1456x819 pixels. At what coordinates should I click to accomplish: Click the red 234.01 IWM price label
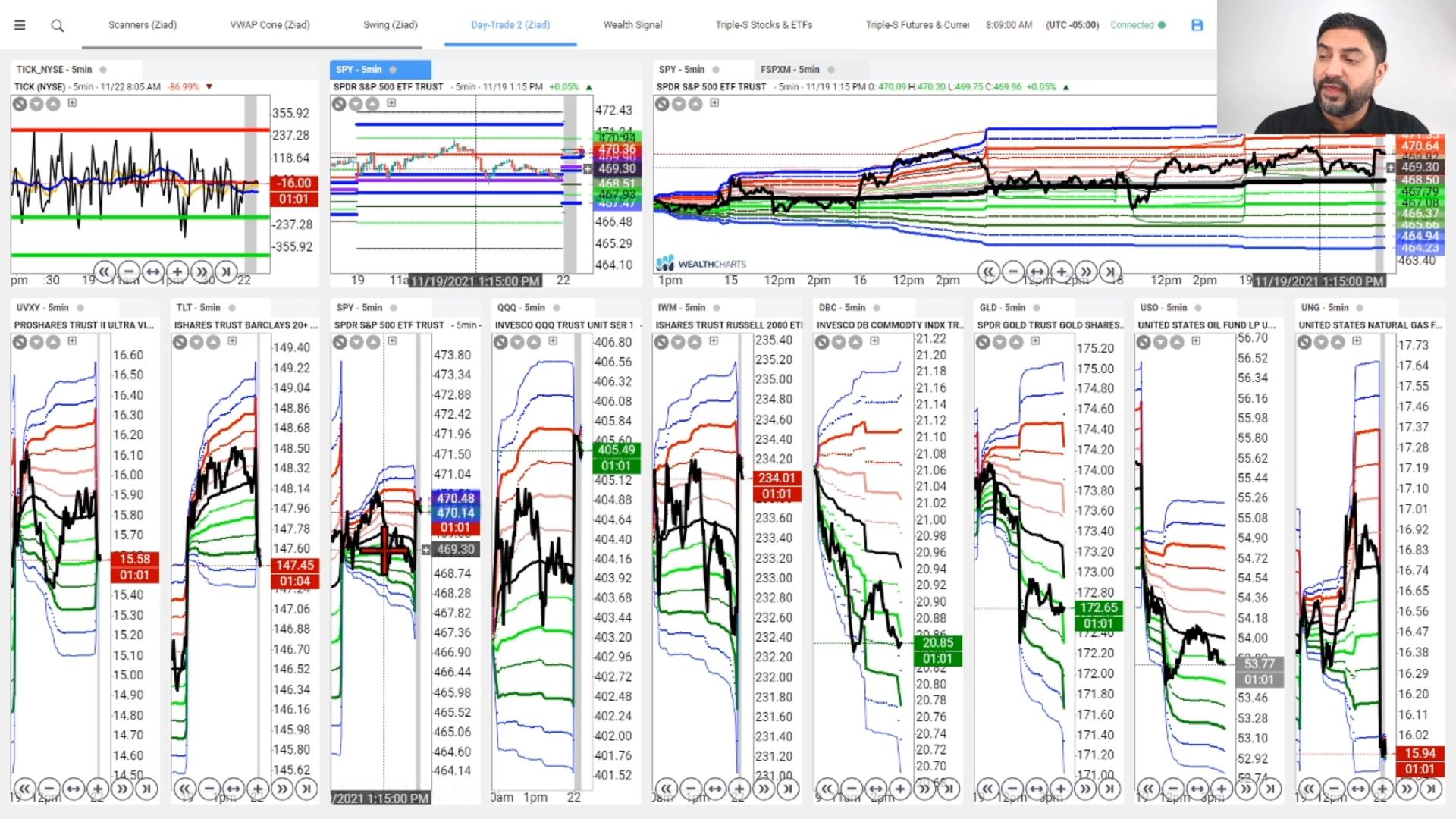(x=777, y=478)
